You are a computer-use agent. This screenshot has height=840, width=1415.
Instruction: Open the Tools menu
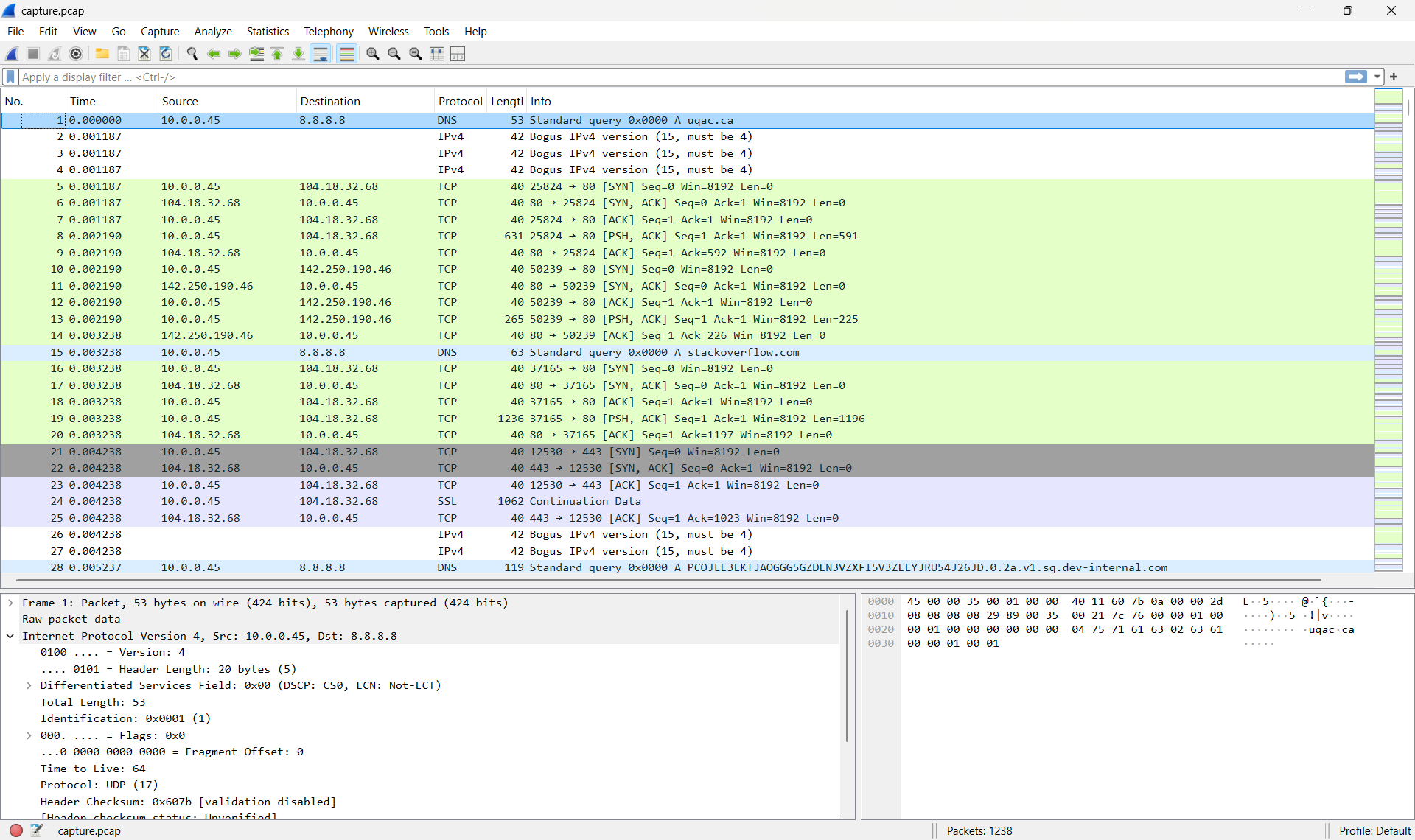[436, 31]
